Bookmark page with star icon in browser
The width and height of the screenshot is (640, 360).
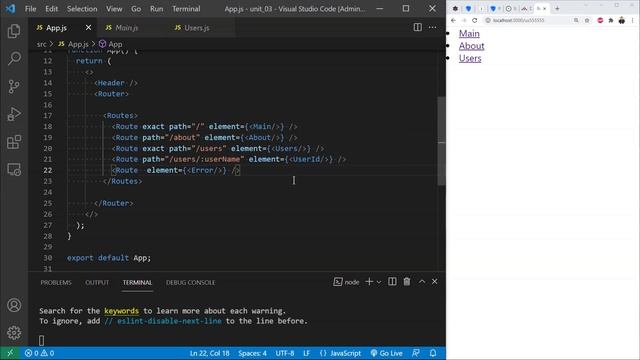587,20
